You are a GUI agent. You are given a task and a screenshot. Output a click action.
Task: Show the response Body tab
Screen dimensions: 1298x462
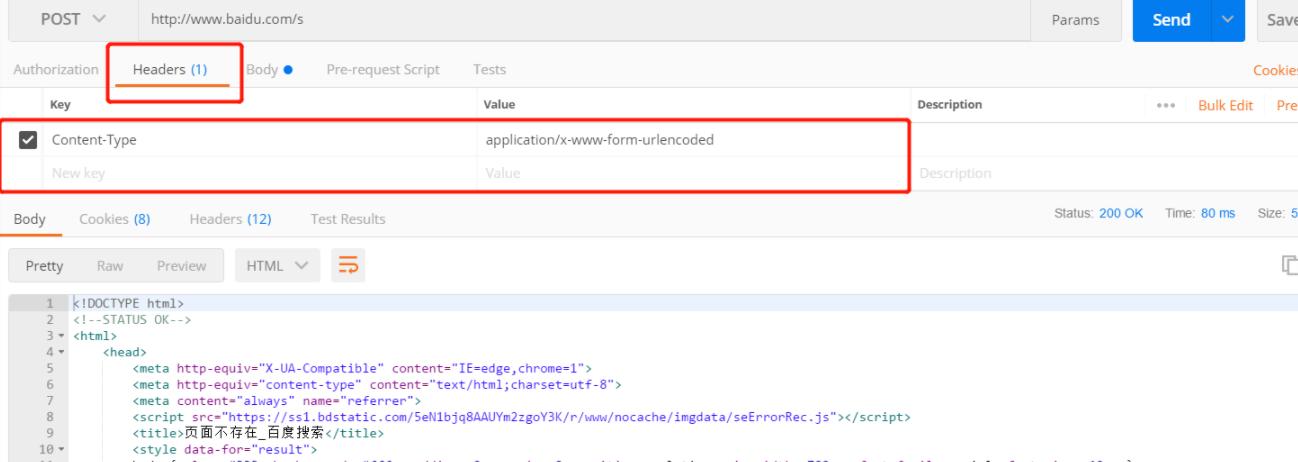(29, 219)
